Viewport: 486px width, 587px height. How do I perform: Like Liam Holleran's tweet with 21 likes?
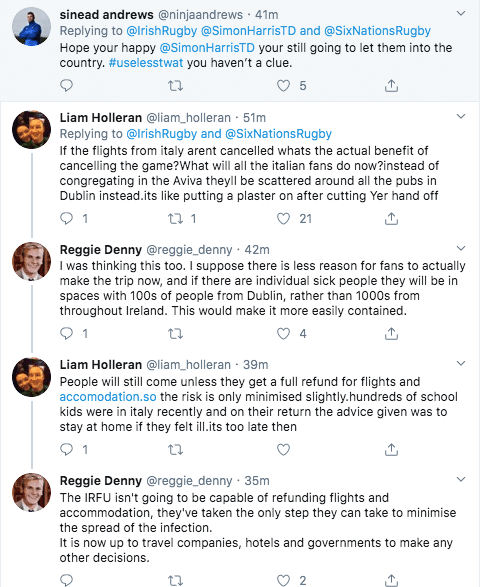[x=283, y=219]
